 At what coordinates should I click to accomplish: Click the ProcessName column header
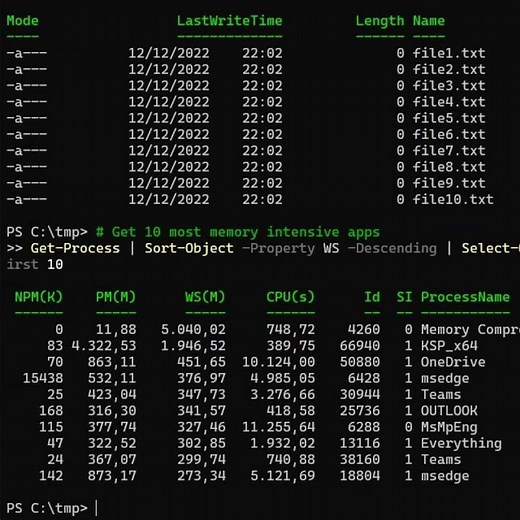[x=465, y=297]
